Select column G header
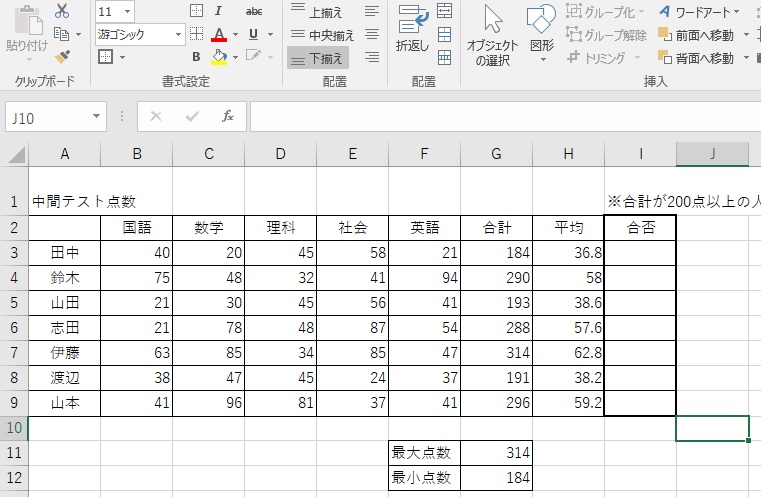Viewport: 761px width, 497px height. click(x=496, y=154)
